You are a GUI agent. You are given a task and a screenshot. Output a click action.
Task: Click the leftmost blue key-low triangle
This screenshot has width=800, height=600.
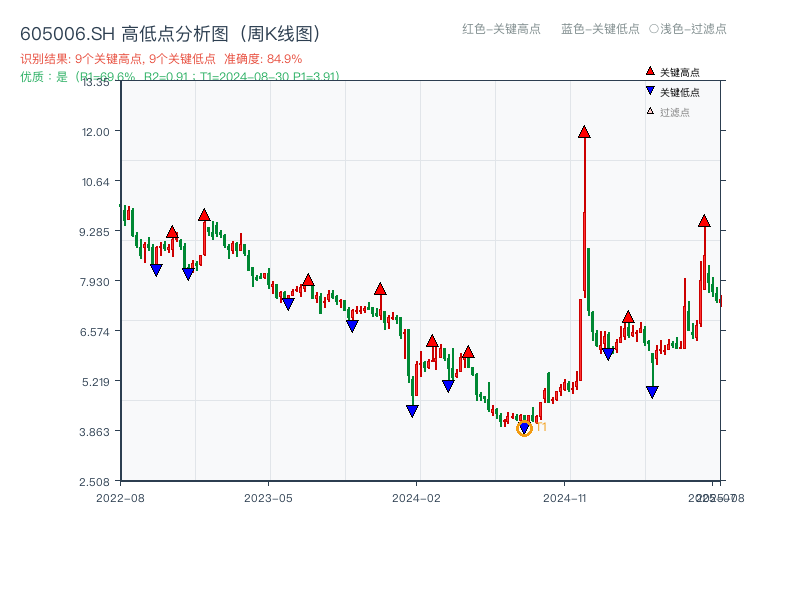point(156,270)
